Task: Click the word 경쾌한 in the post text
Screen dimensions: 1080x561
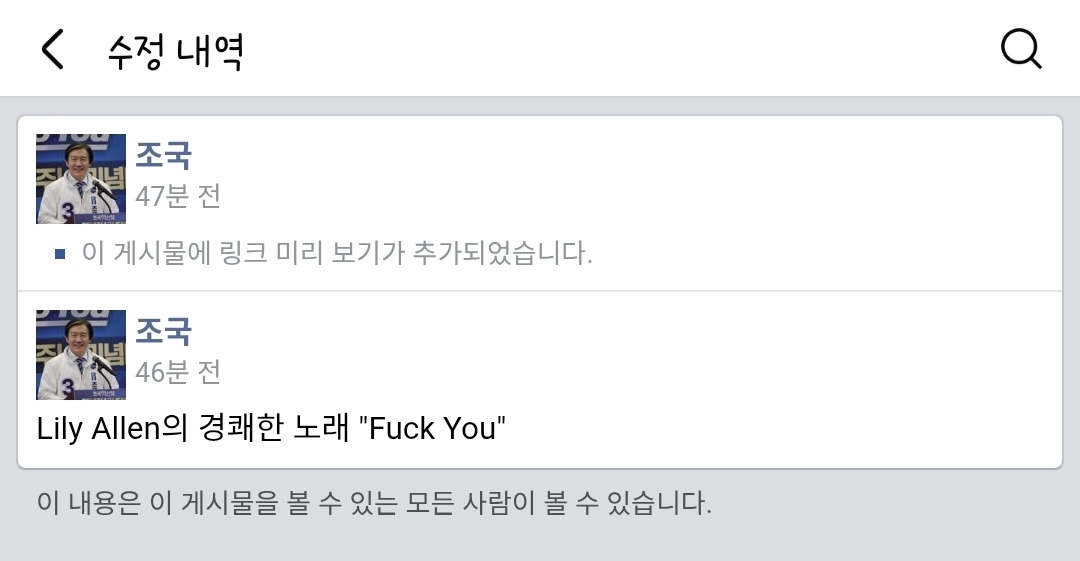Action: [241, 428]
